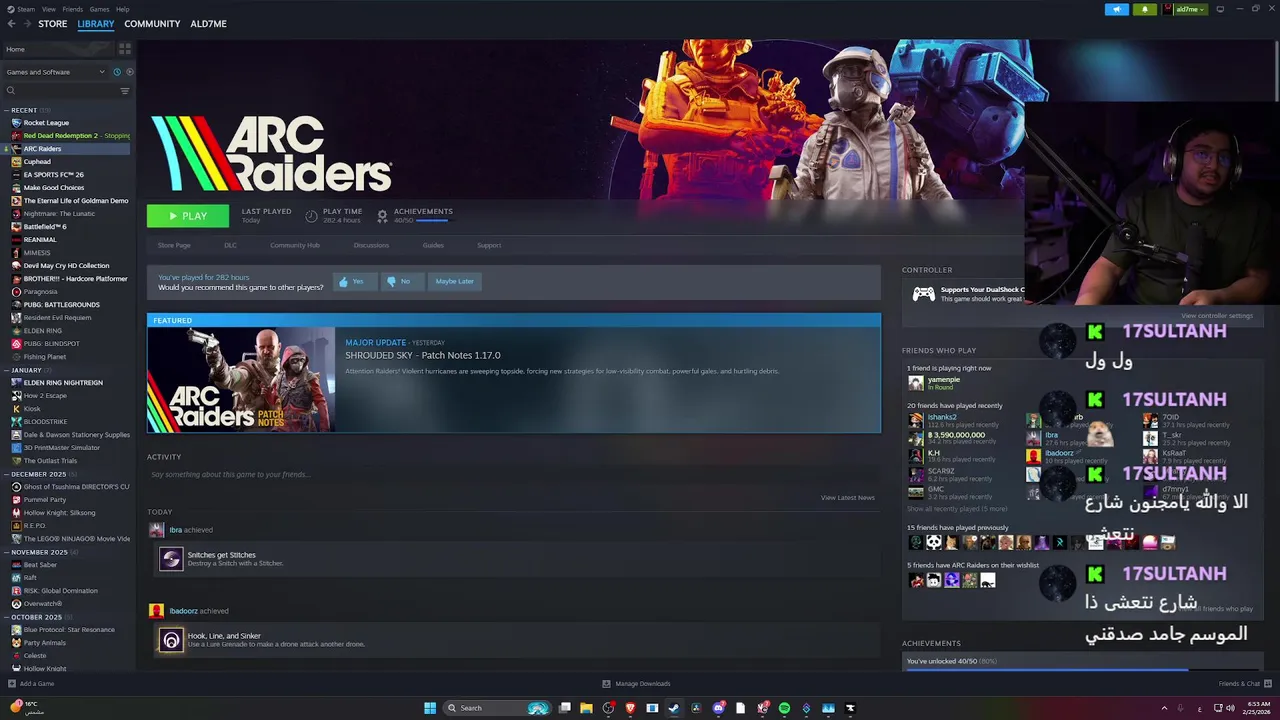Open the ald7me account dropdown
Viewport: 1280px width, 720px height.
[1186, 9]
